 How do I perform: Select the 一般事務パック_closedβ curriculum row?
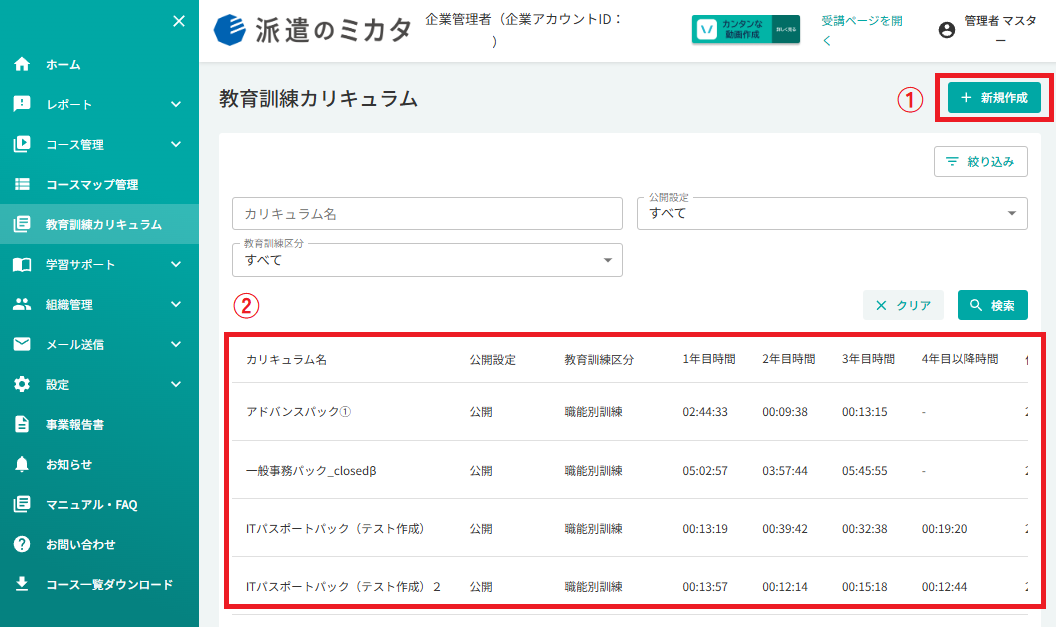point(630,470)
